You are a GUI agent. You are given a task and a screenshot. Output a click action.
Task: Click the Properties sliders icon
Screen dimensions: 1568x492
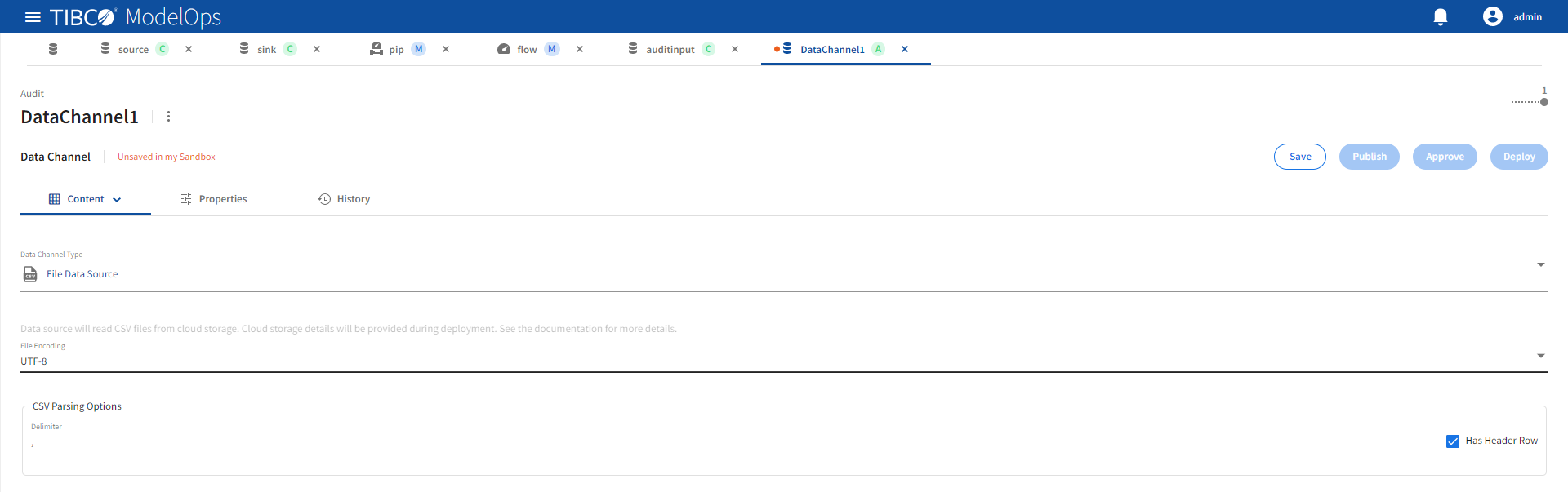pos(186,199)
